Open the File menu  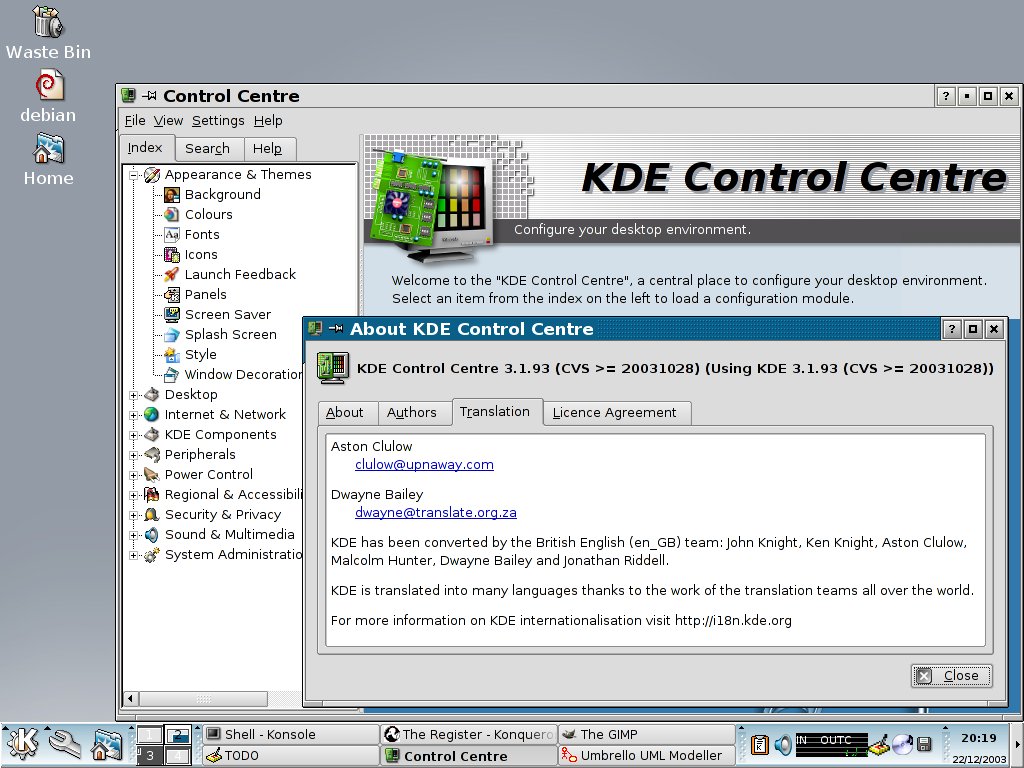point(135,121)
